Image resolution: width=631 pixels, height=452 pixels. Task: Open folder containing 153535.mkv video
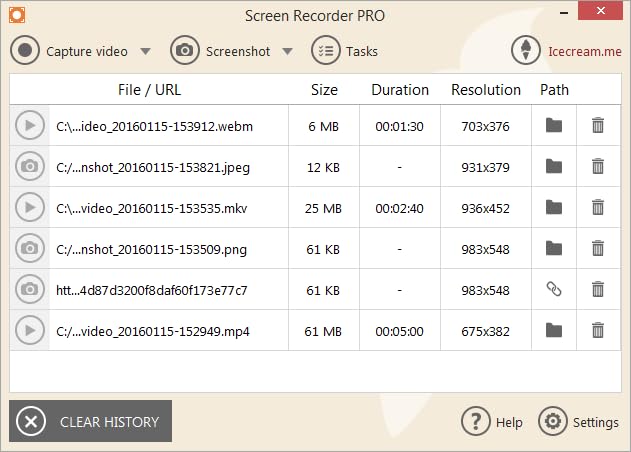554,208
